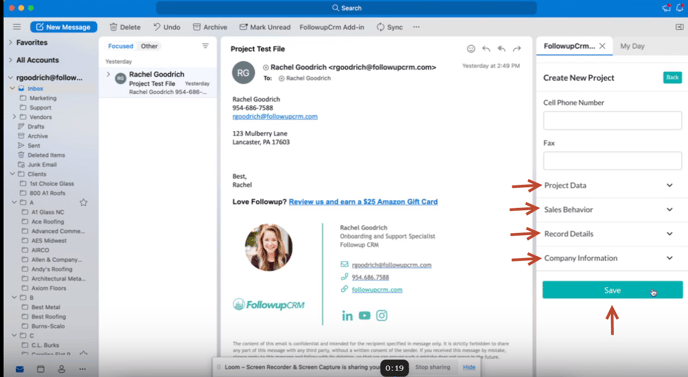The width and height of the screenshot is (688, 377).
Task: Open the toolbar more options ellipsis
Action: point(416,27)
